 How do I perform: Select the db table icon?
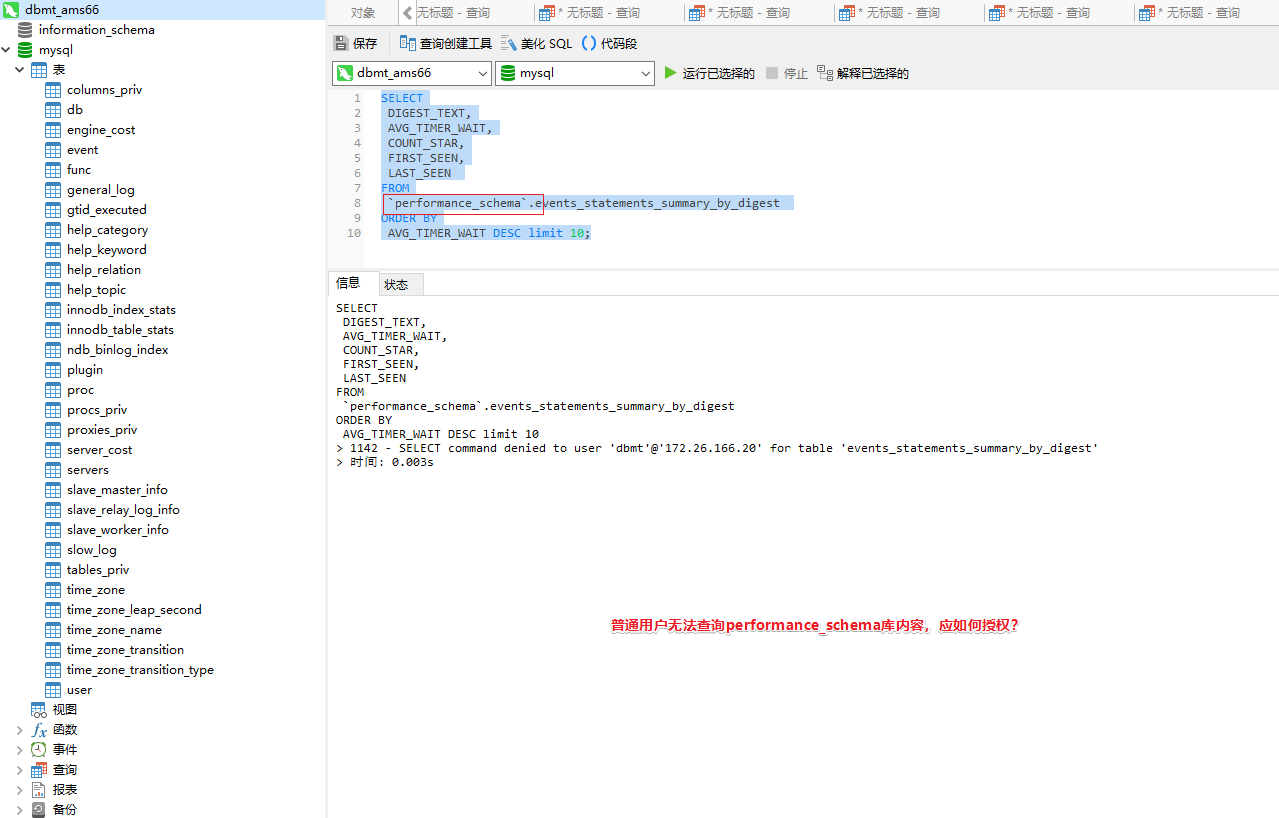[53, 110]
